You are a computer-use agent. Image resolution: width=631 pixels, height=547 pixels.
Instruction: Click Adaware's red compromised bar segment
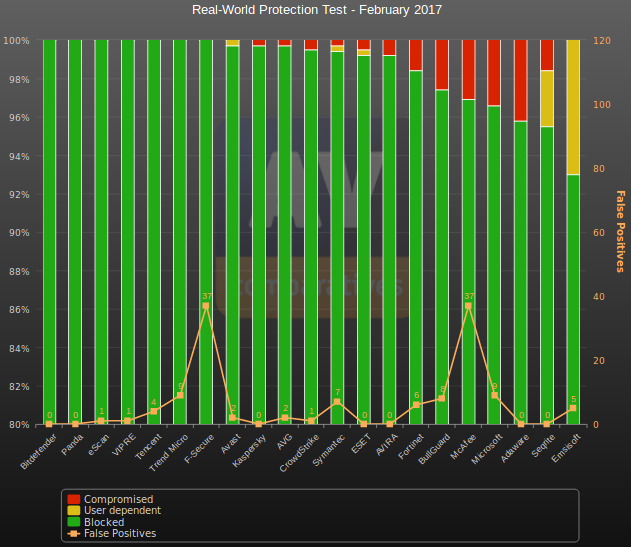tap(521, 80)
